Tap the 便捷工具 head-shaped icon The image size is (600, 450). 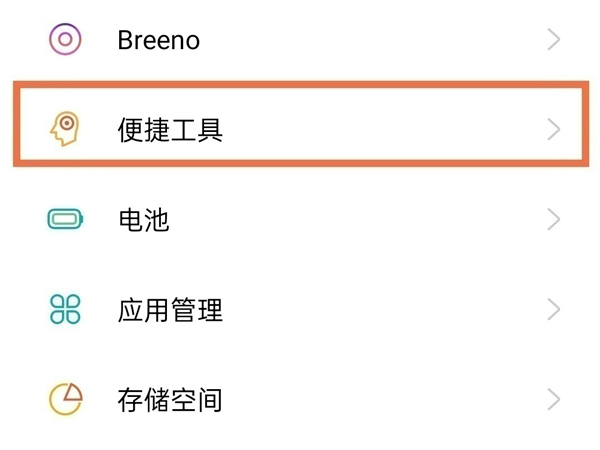pos(65,129)
